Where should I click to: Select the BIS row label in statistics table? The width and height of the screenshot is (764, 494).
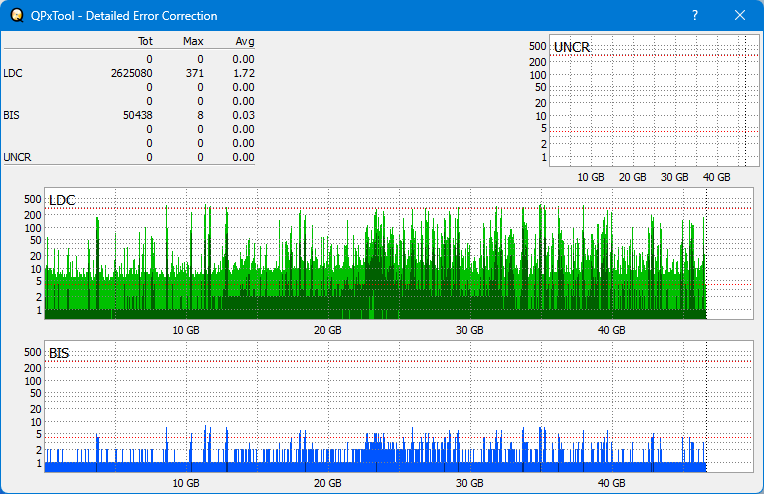click(11, 115)
